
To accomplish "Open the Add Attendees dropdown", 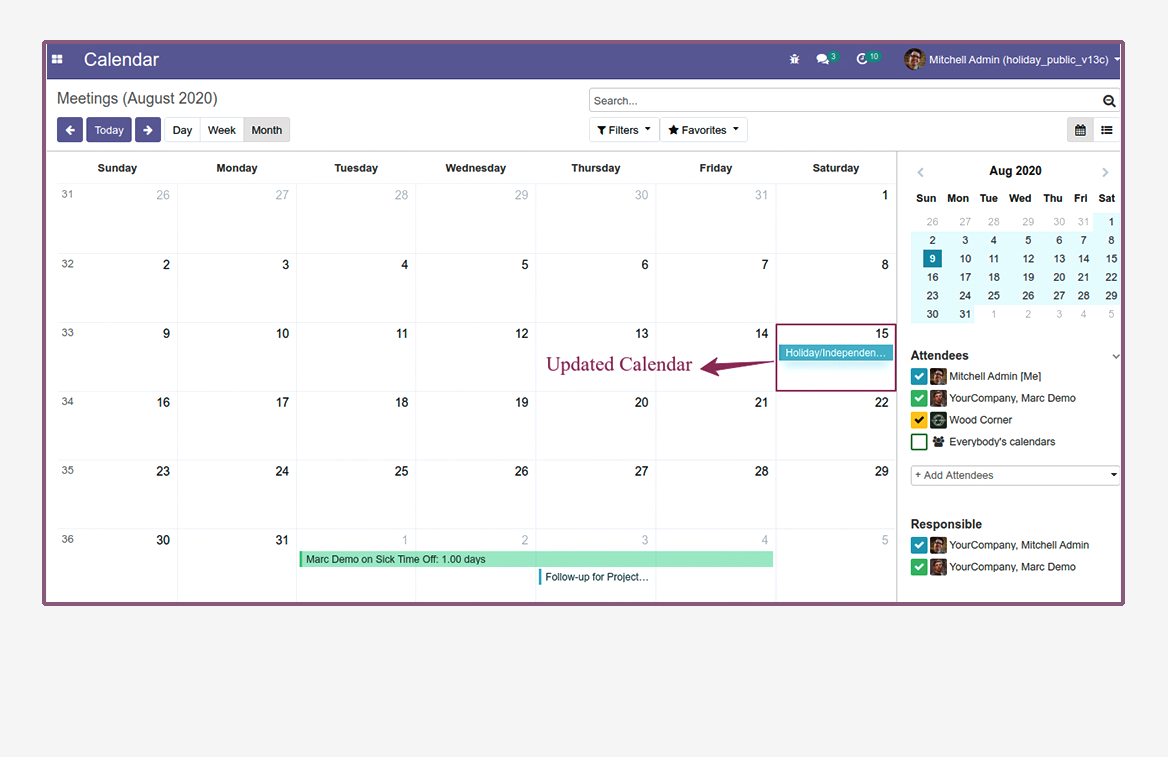I will coord(1015,475).
